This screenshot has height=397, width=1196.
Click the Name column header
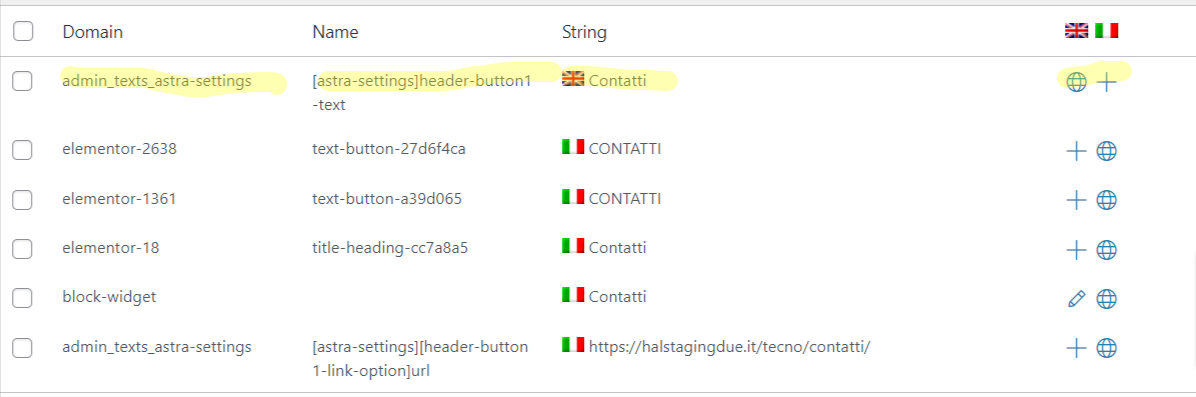pos(335,32)
